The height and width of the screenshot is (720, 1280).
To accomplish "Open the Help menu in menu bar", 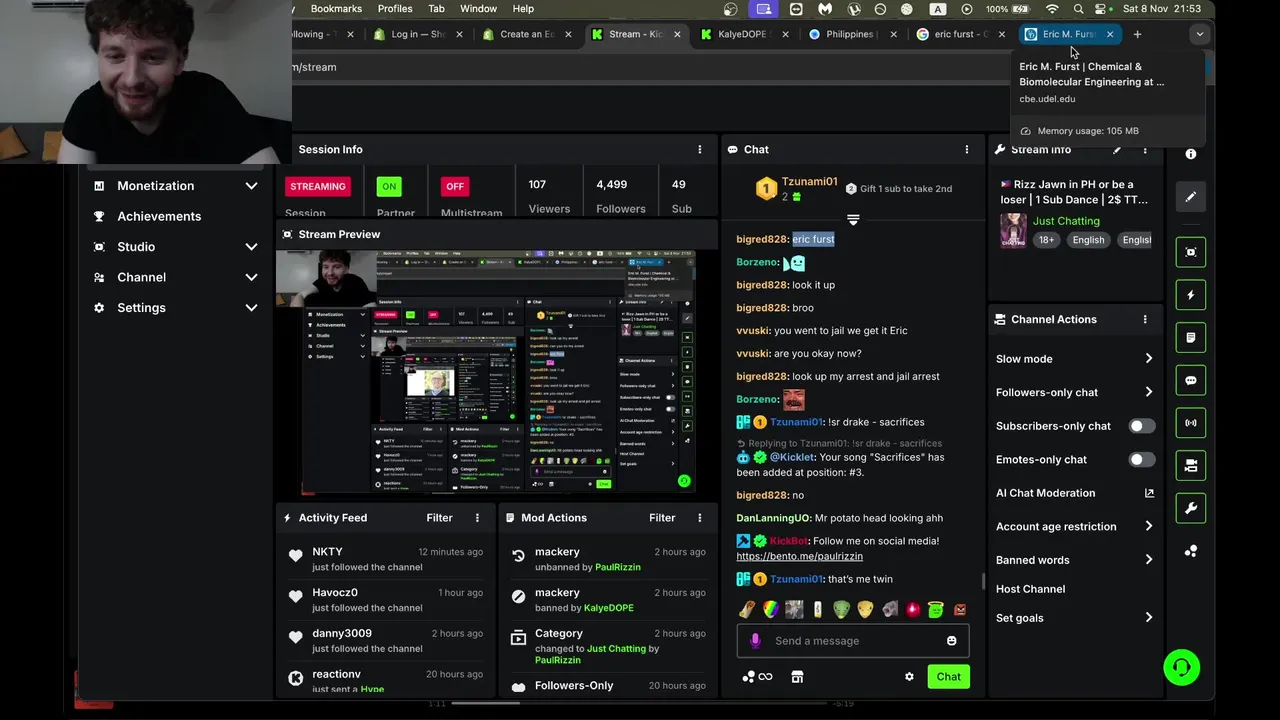I will [x=523, y=9].
